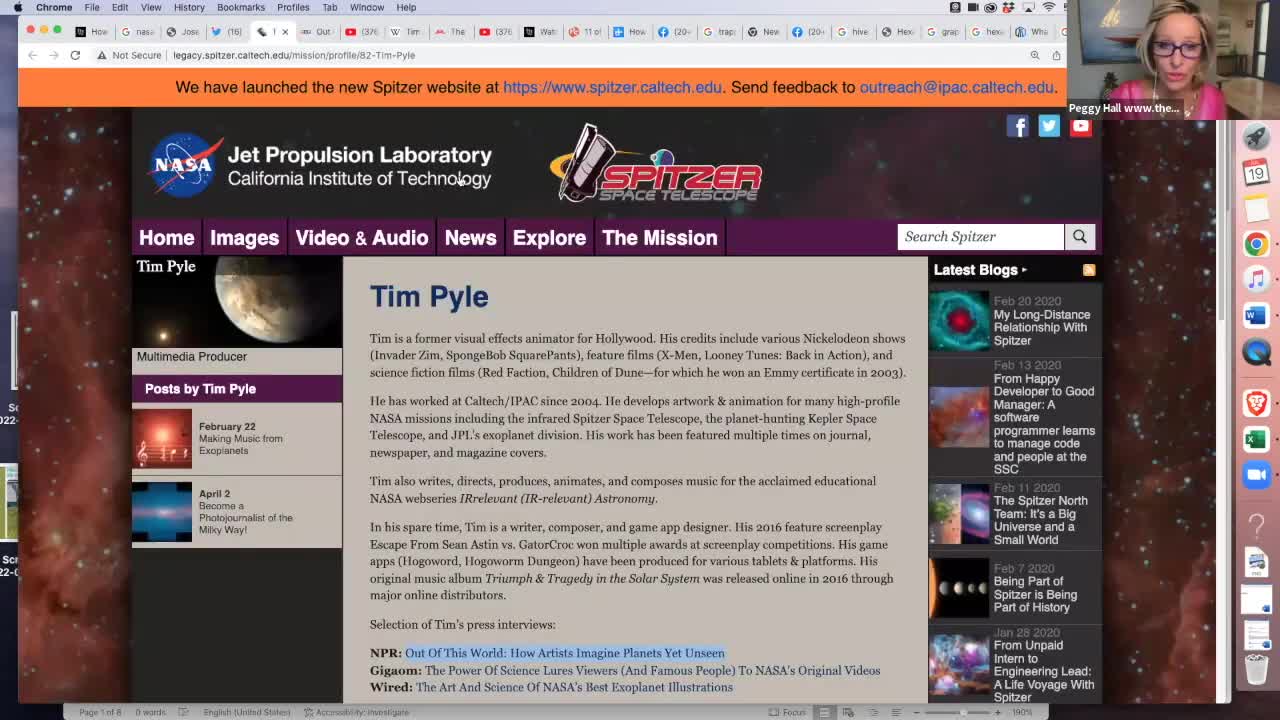Open the Profiles menu

pyautogui.click(x=293, y=7)
